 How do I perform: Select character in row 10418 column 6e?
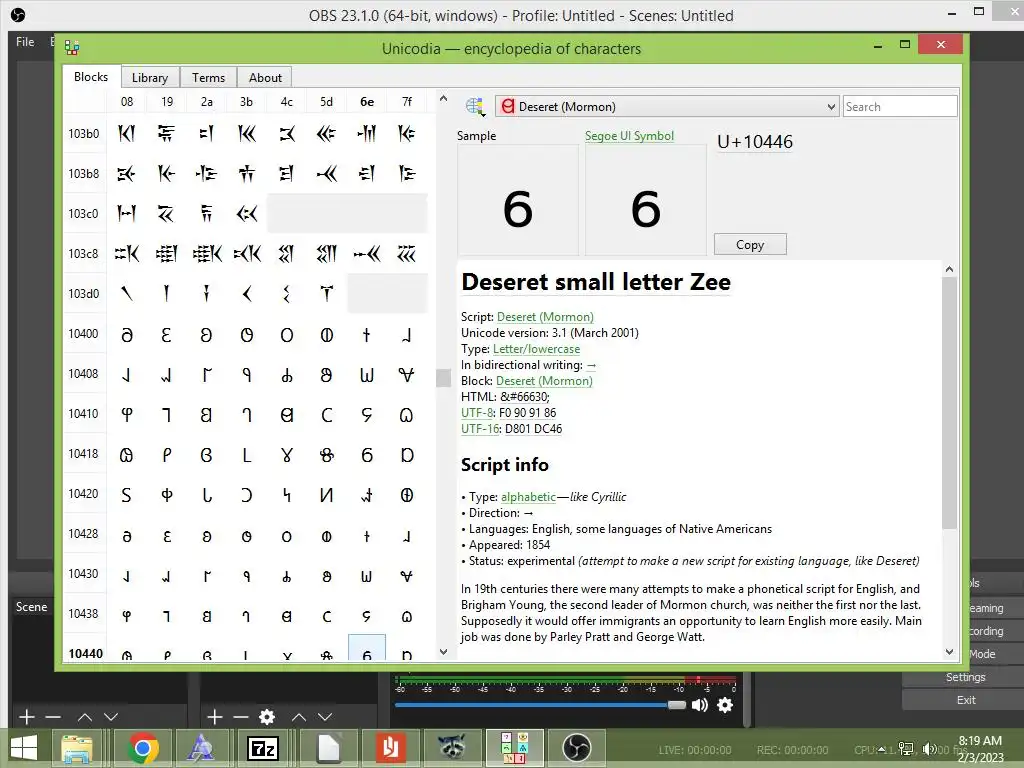[x=366, y=455]
